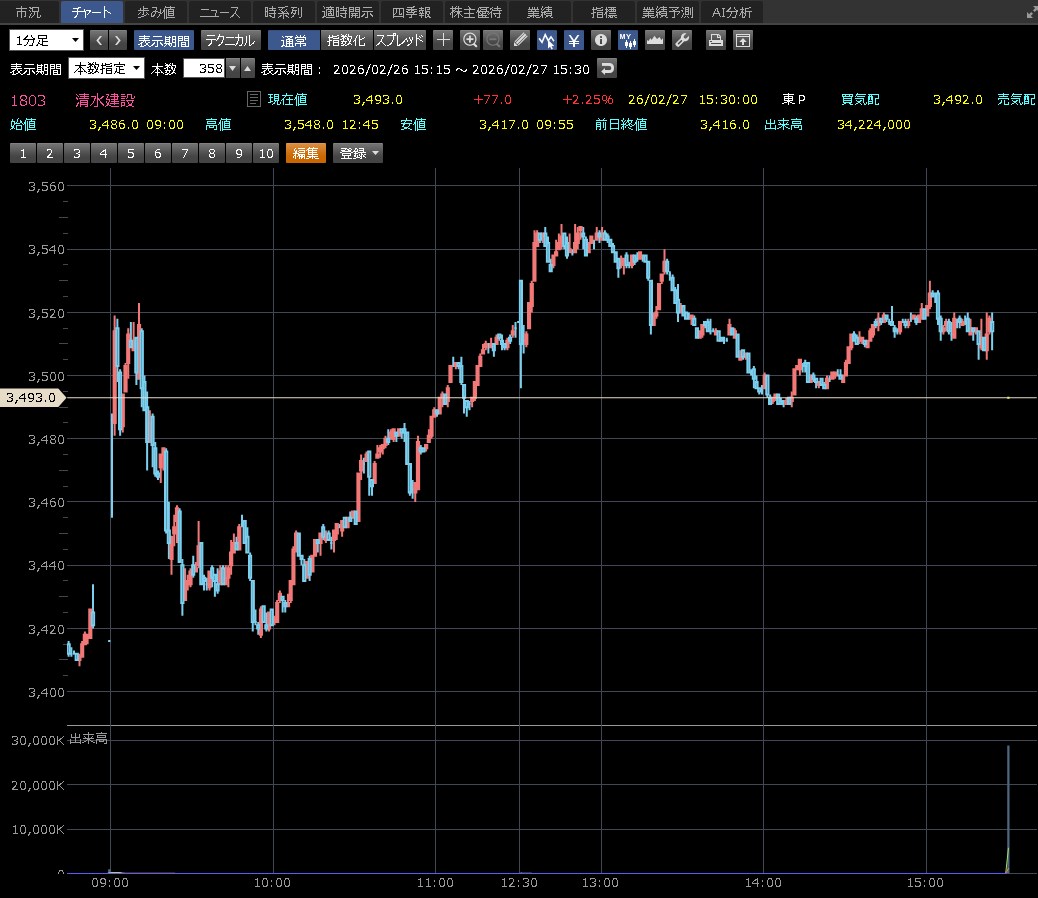Expand the 本数指定 dropdown
Image resolution: width=1038 pixels, height=898 pixels.
click(x=106, y=68)
